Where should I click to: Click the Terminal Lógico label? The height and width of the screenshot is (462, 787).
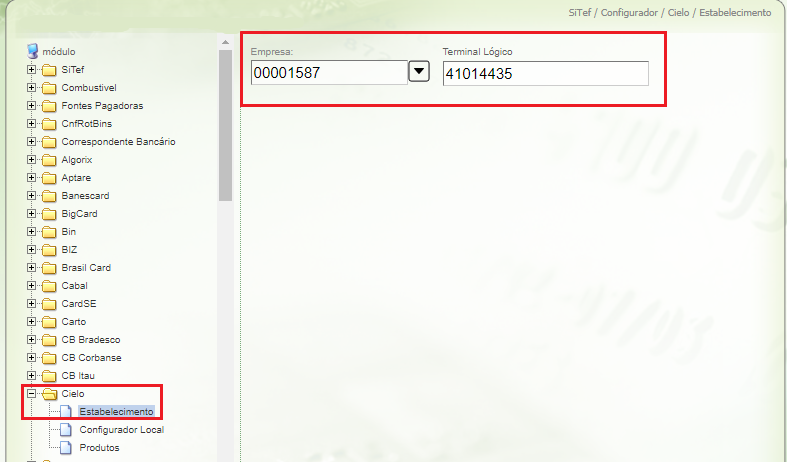click(477, 52)
